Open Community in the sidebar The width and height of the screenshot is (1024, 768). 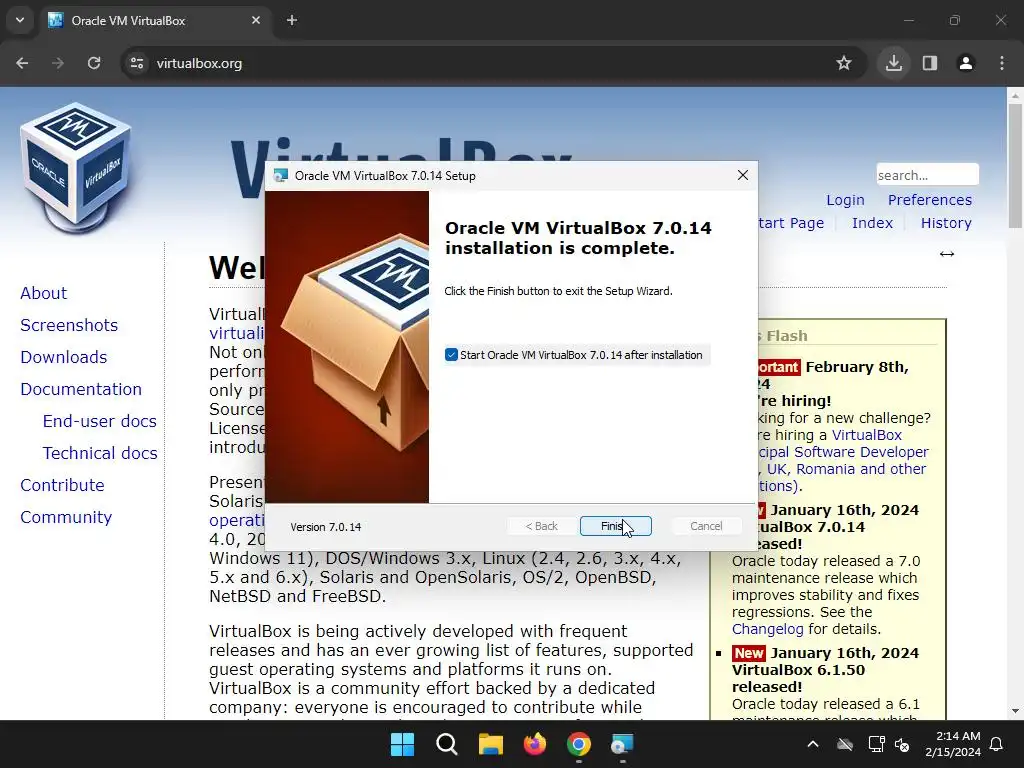tap(66, 517)
